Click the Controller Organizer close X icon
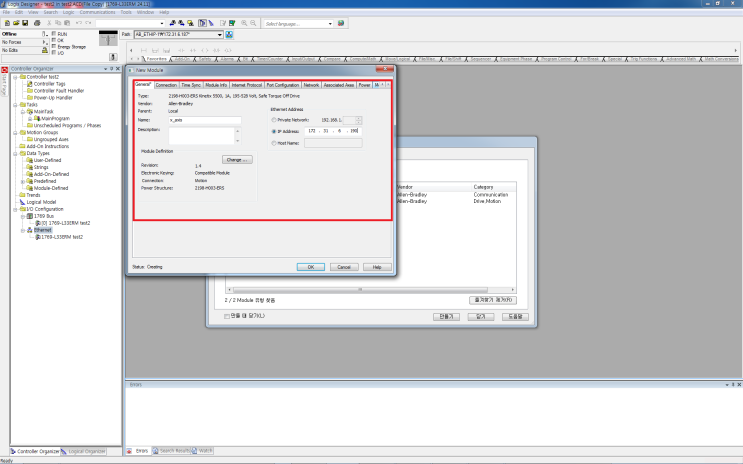743x464 pixels. pos(118,69)
